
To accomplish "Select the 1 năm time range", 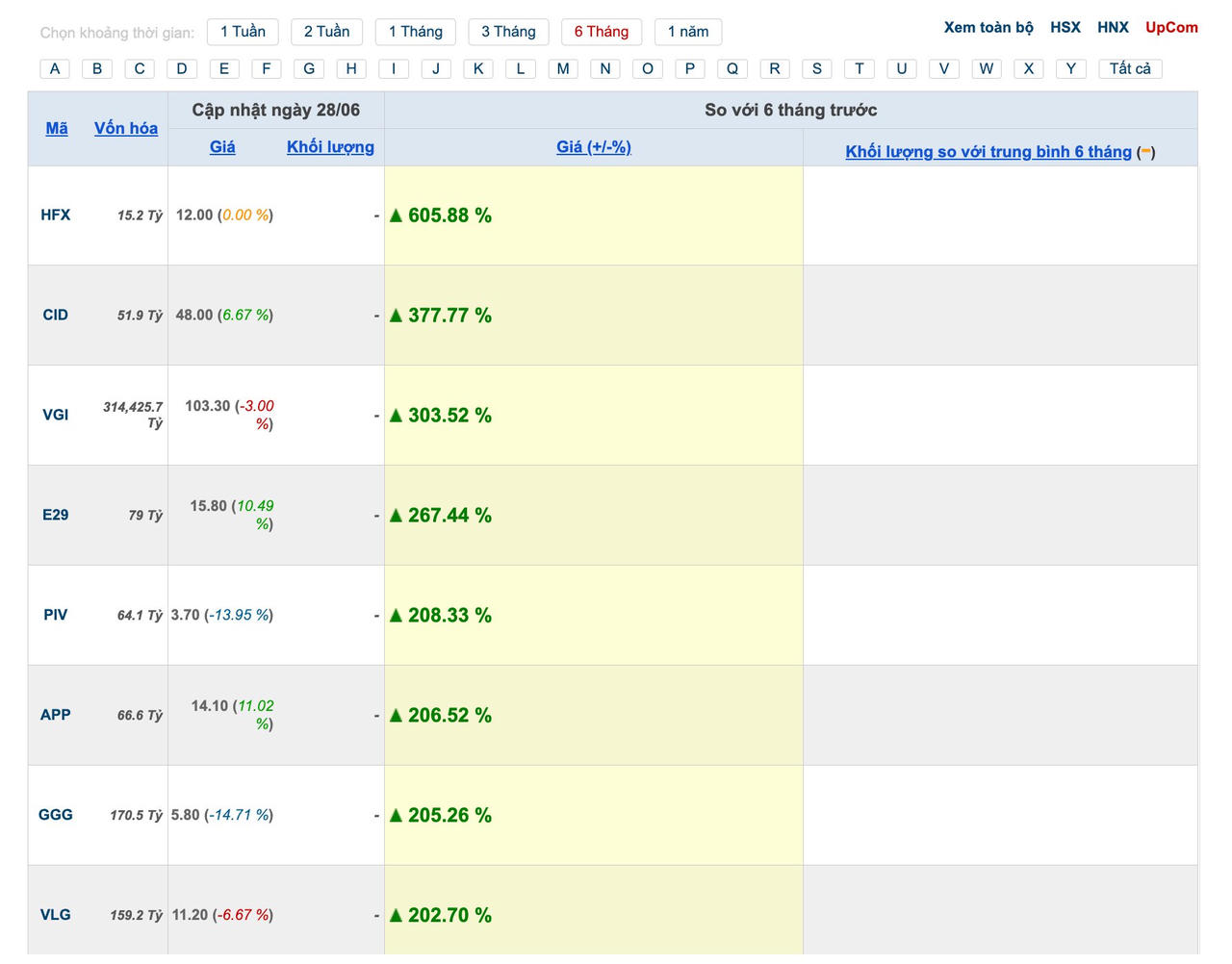I will coord(687,32).
